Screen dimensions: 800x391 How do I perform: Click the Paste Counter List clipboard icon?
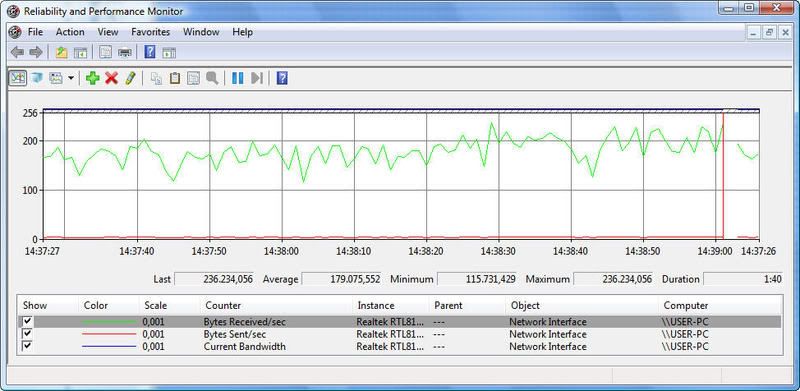point(175,78)
